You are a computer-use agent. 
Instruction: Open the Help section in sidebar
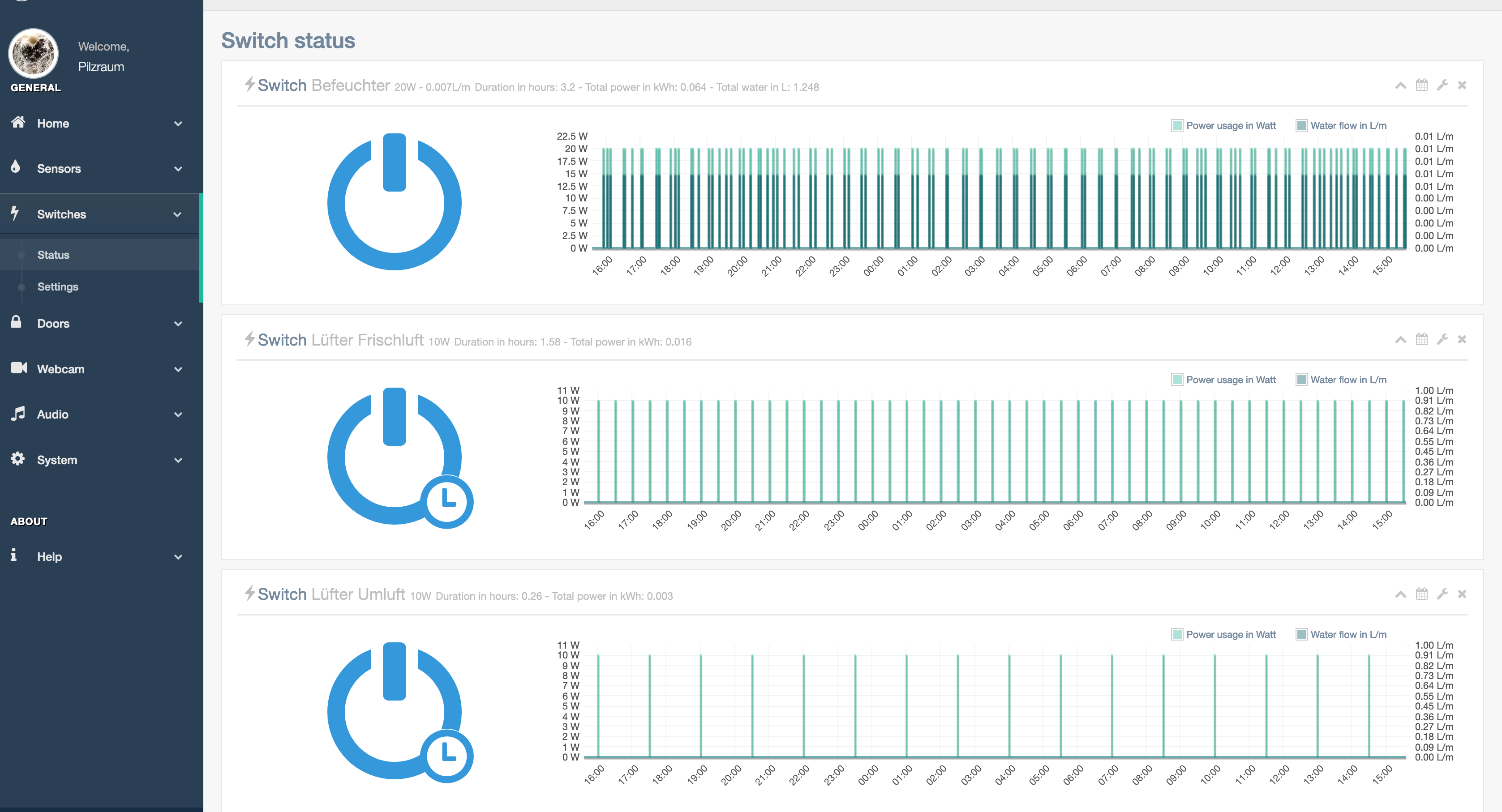[49, 557]
